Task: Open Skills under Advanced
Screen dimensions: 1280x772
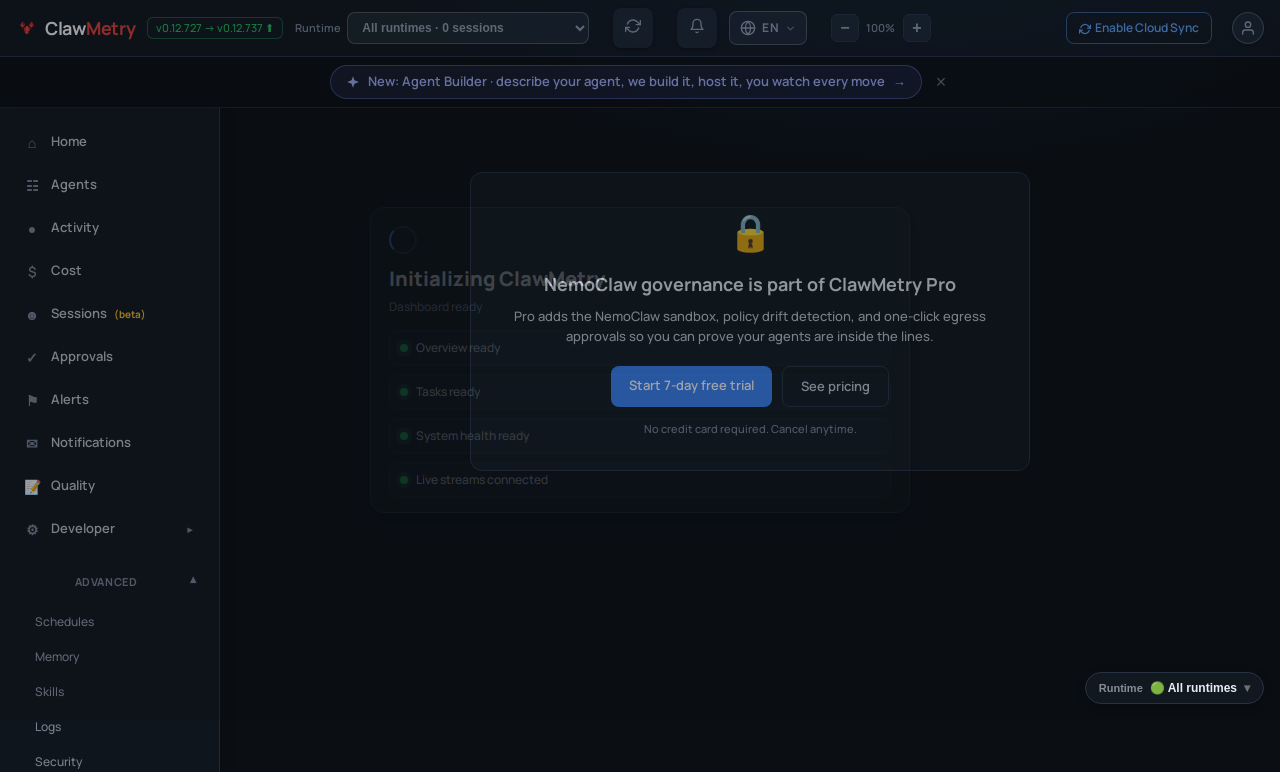Action: pos(50,692)
